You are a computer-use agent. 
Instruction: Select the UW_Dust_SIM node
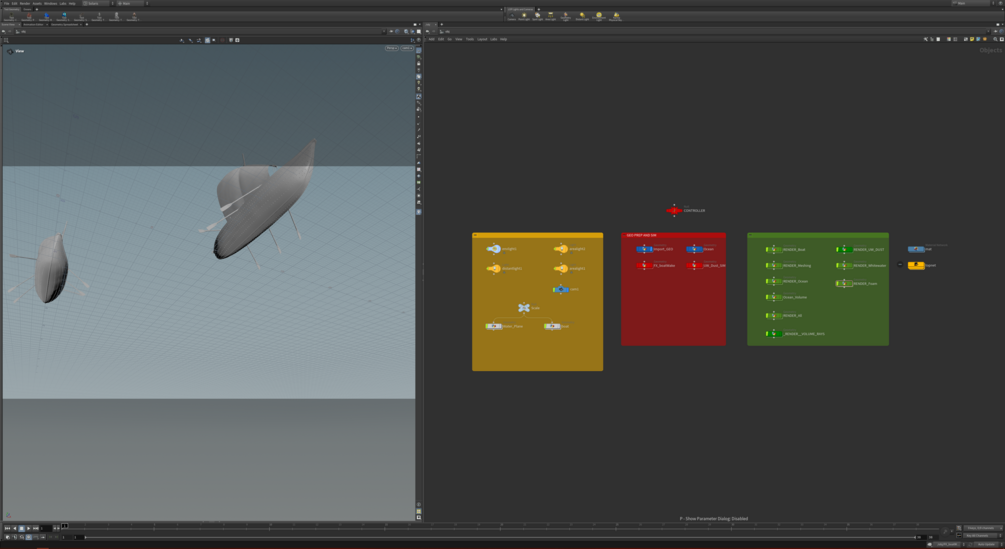(694, 265)
